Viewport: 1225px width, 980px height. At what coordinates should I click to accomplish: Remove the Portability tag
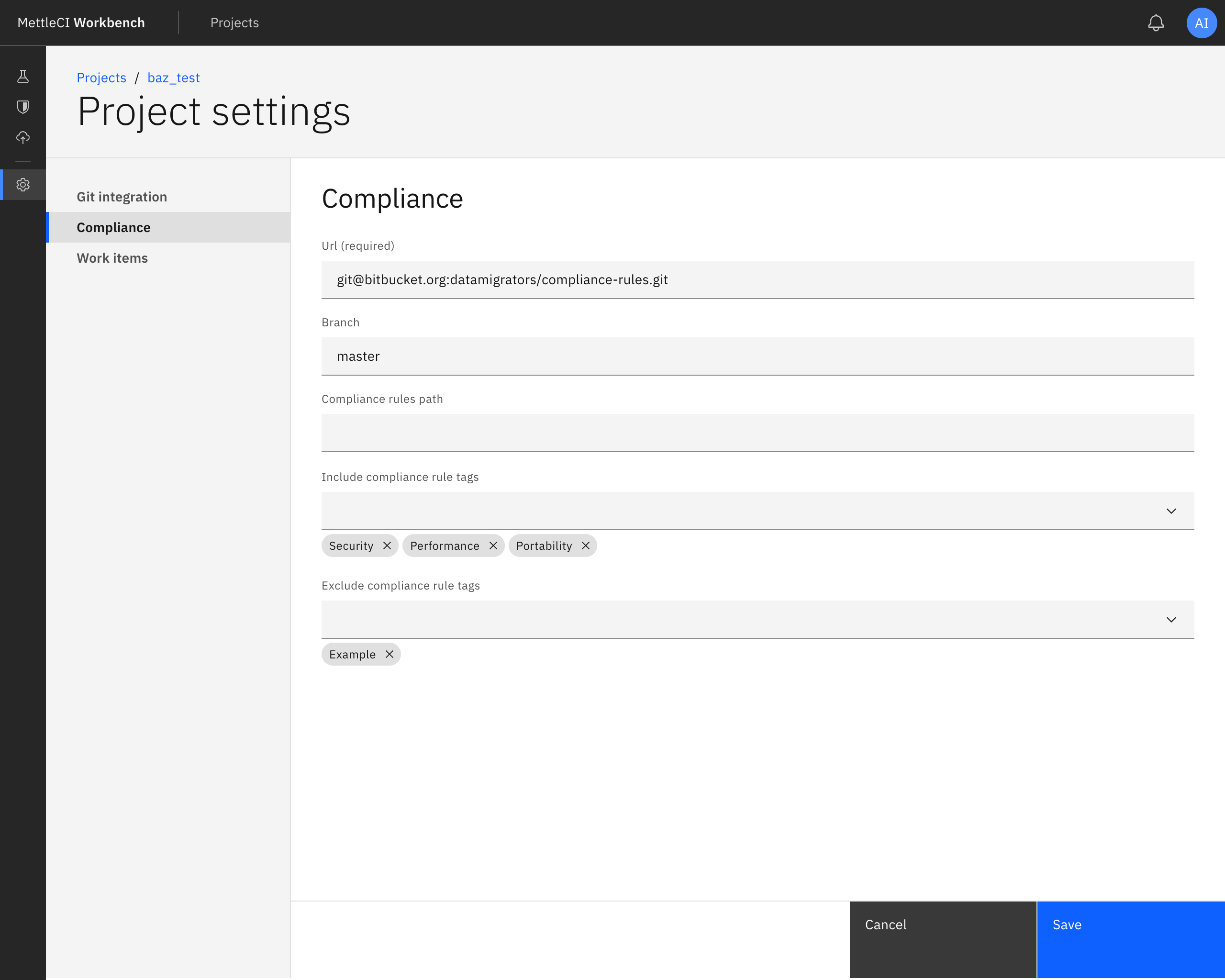pos(586,546)
